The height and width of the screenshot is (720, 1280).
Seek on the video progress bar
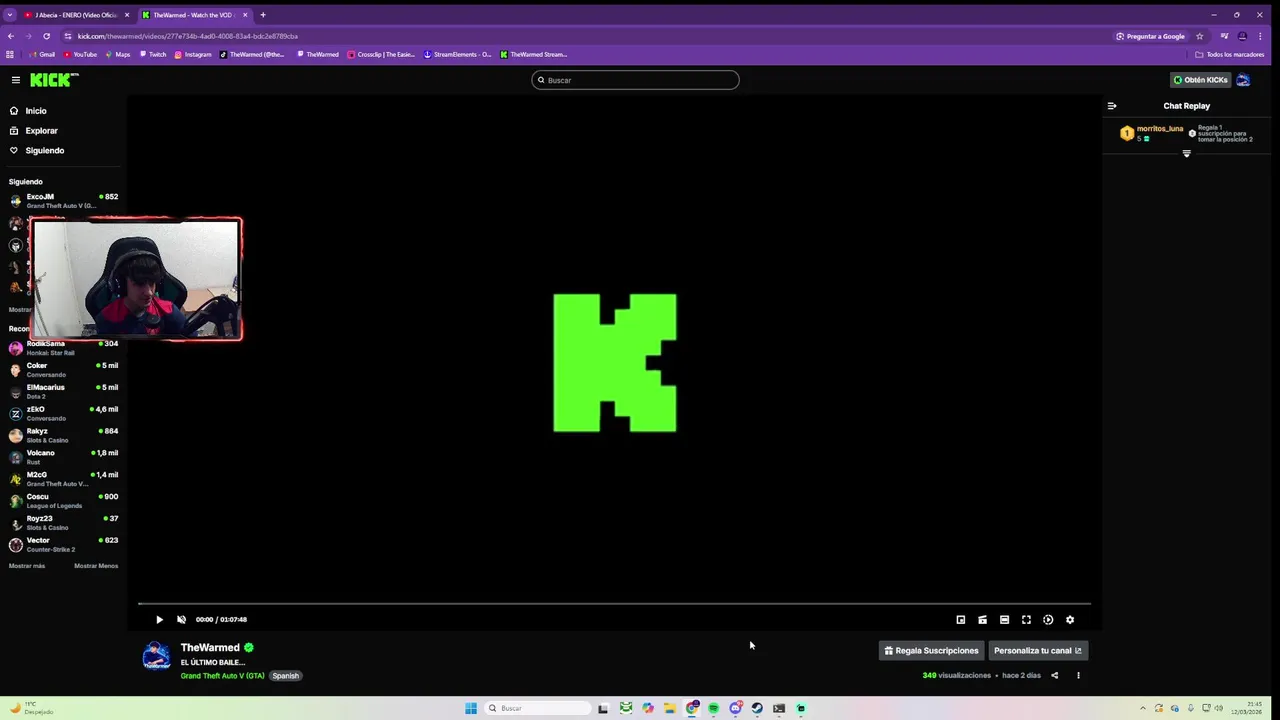(614, 604)
